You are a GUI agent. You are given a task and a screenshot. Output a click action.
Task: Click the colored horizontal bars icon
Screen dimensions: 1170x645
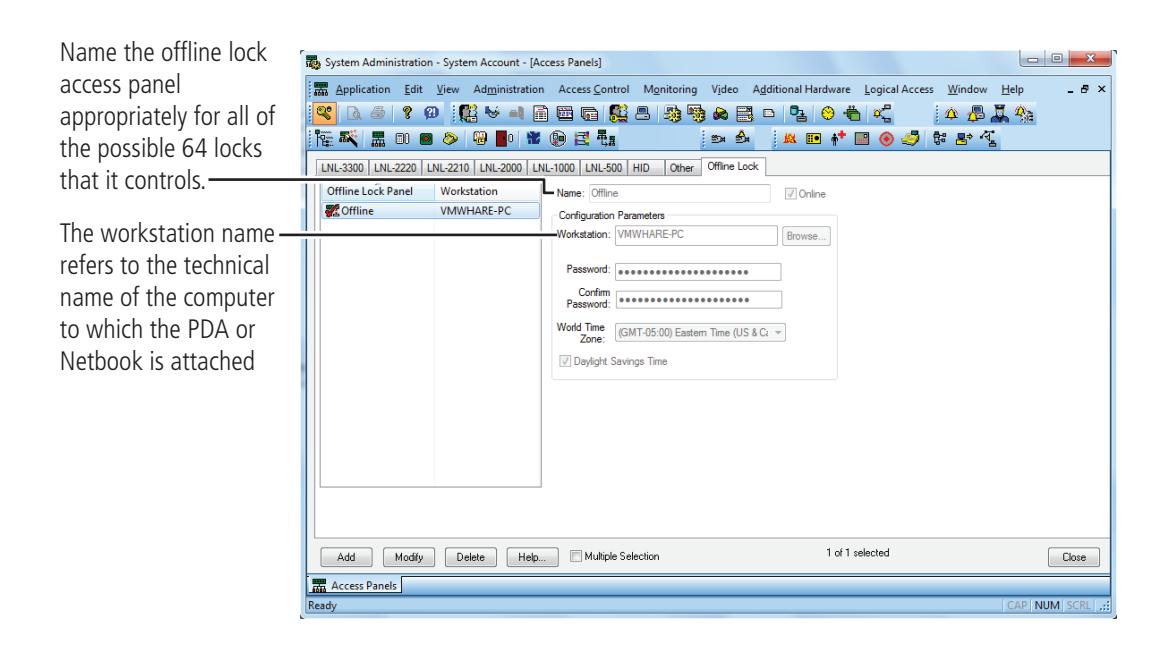pos(582,139)
